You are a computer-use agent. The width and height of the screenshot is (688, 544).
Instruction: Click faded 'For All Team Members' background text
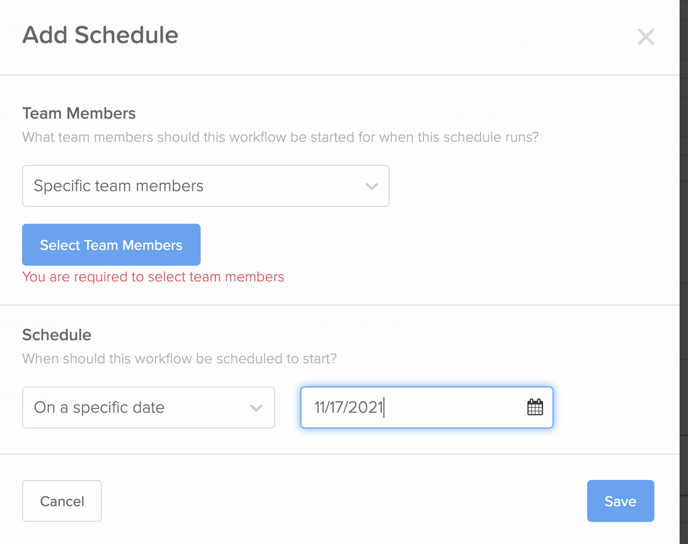click(x=469, y=117)
